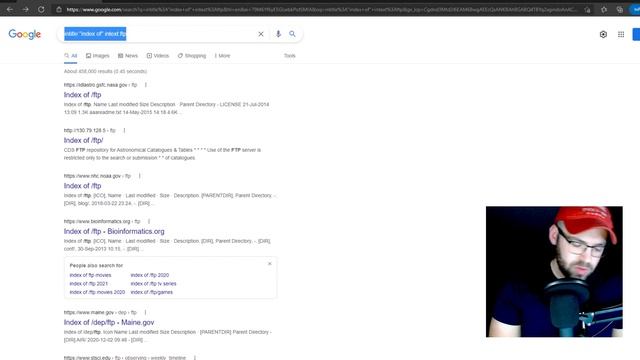Switch to the Images tab
This screenshot has width=640, height=360.
click(x=98, y=56)
